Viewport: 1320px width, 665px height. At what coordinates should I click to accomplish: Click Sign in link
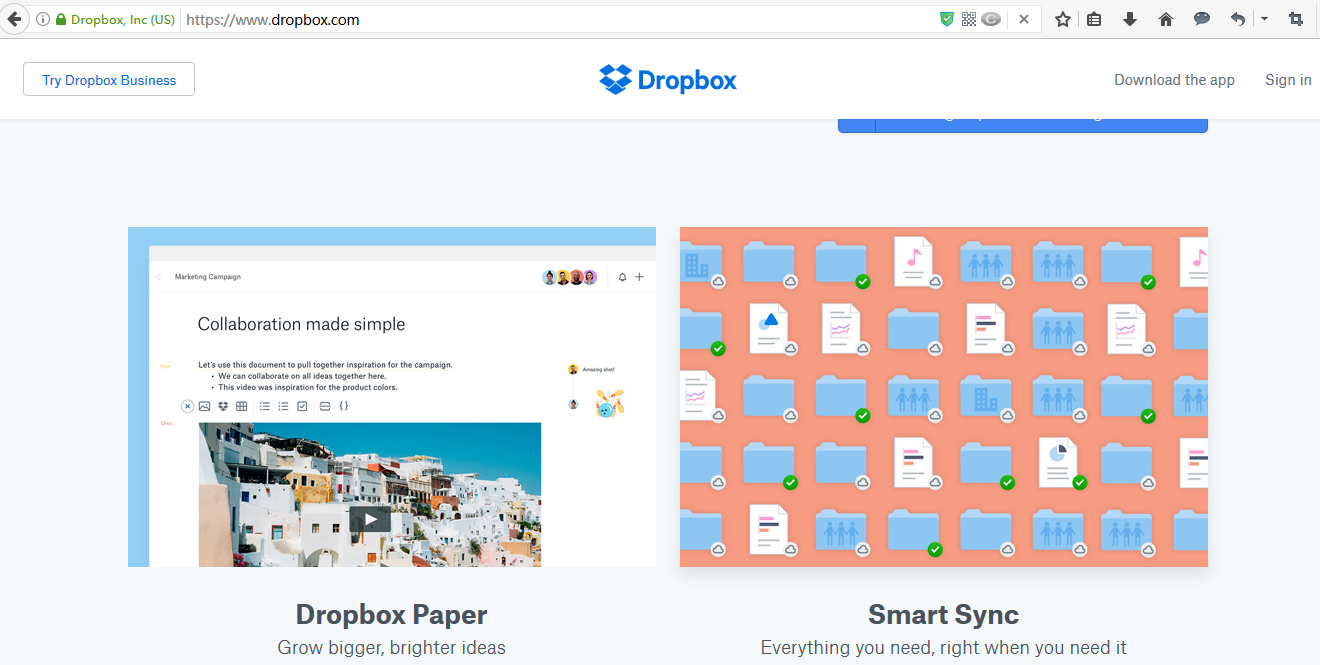coord(1288,80)
